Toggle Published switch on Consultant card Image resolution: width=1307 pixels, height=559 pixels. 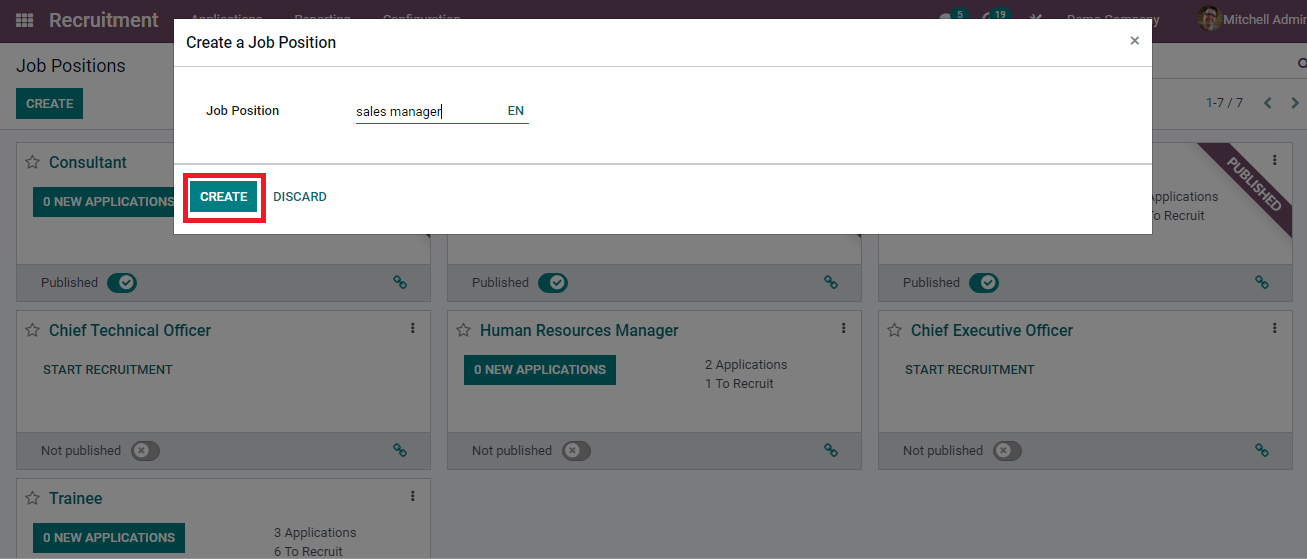[x=122, y=283]
